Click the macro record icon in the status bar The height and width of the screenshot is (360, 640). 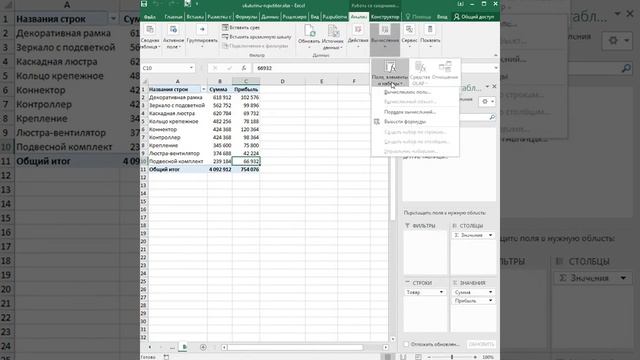(x=166, y=357)
